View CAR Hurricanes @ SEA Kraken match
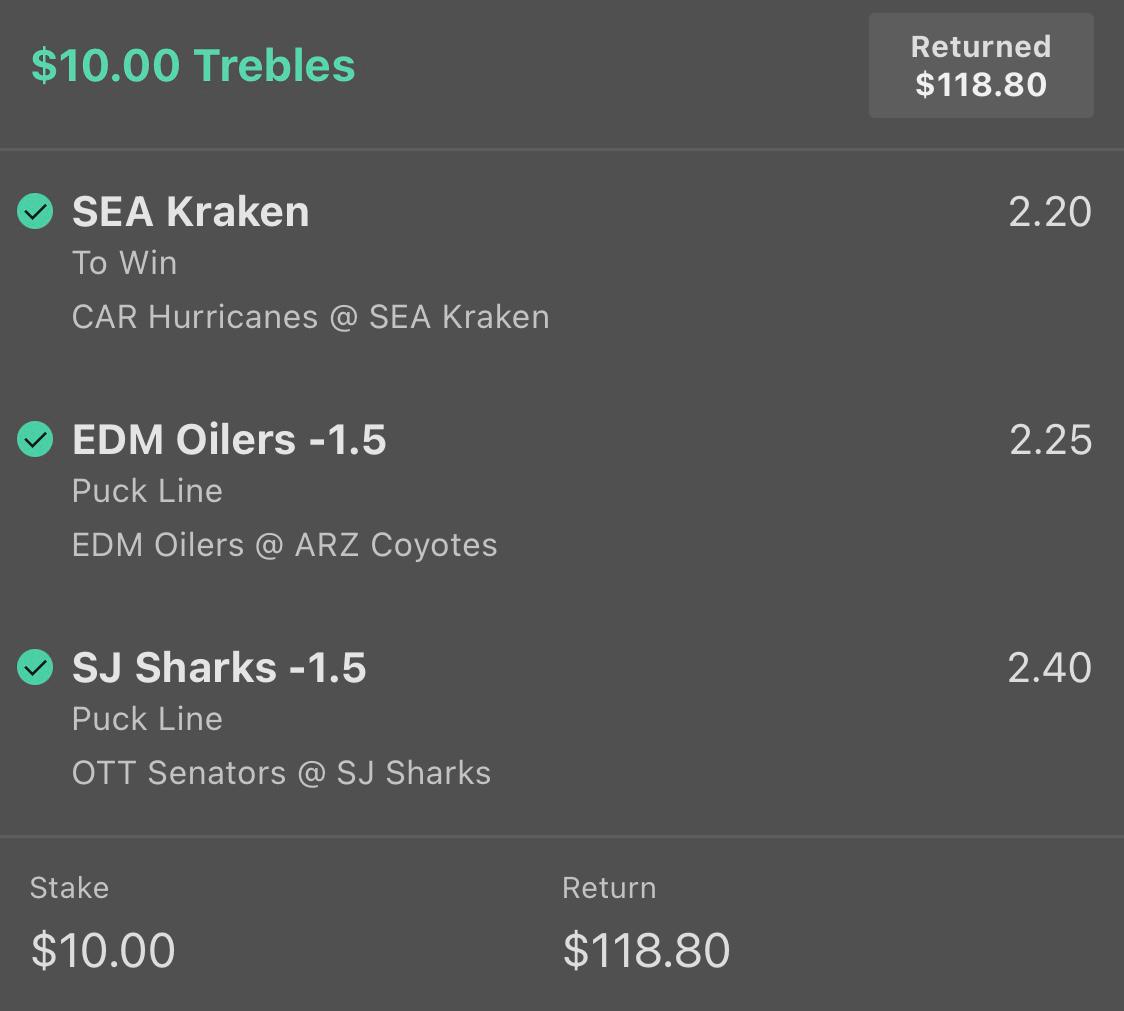The height and width of the screenshot is (1011, 1124). click(x=310, y=317)
